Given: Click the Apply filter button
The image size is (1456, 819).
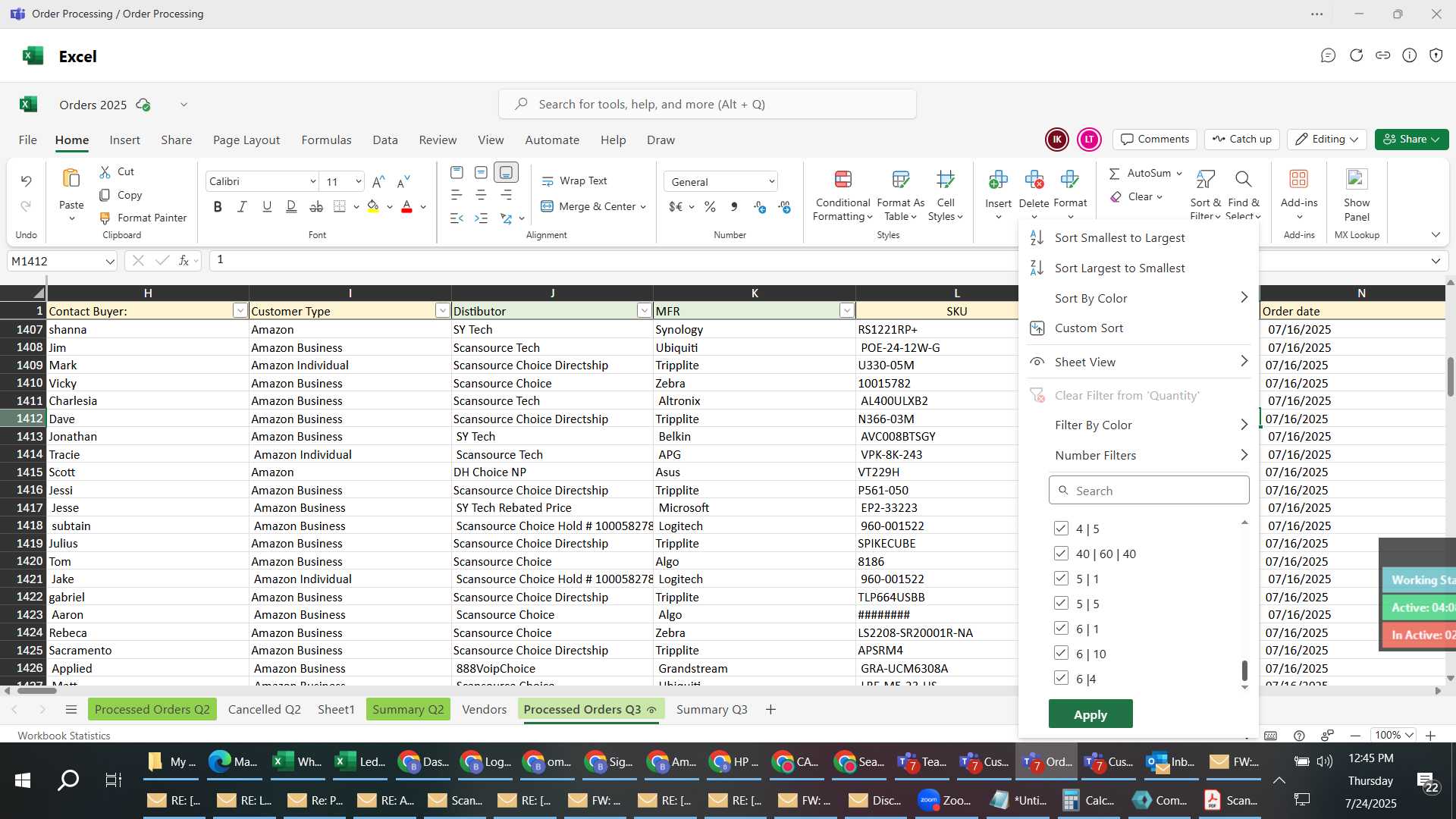Looking at the screenshot, I should pos(1090,714).
